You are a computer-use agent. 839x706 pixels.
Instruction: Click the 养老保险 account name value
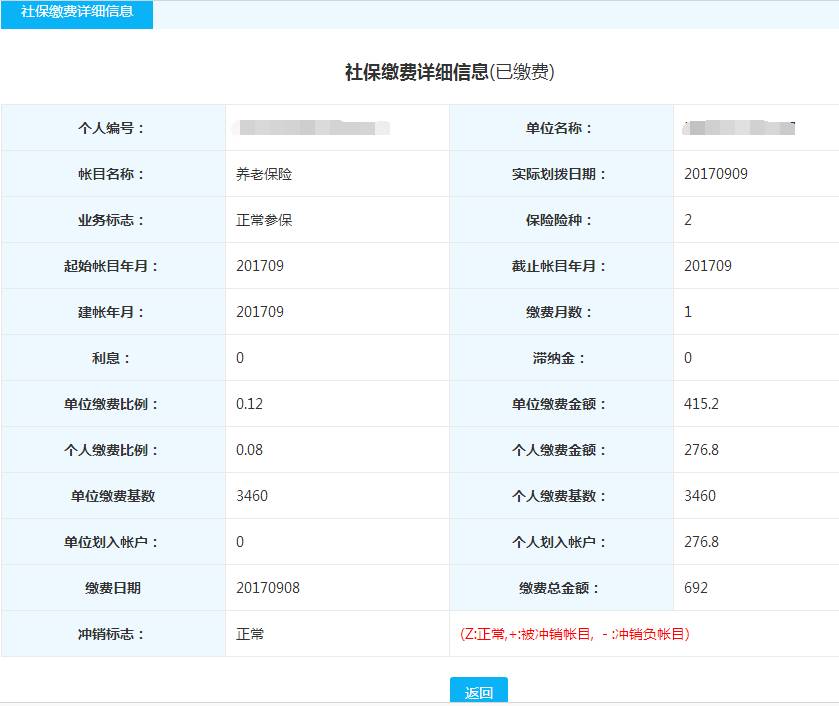click(x=264, y=174)
